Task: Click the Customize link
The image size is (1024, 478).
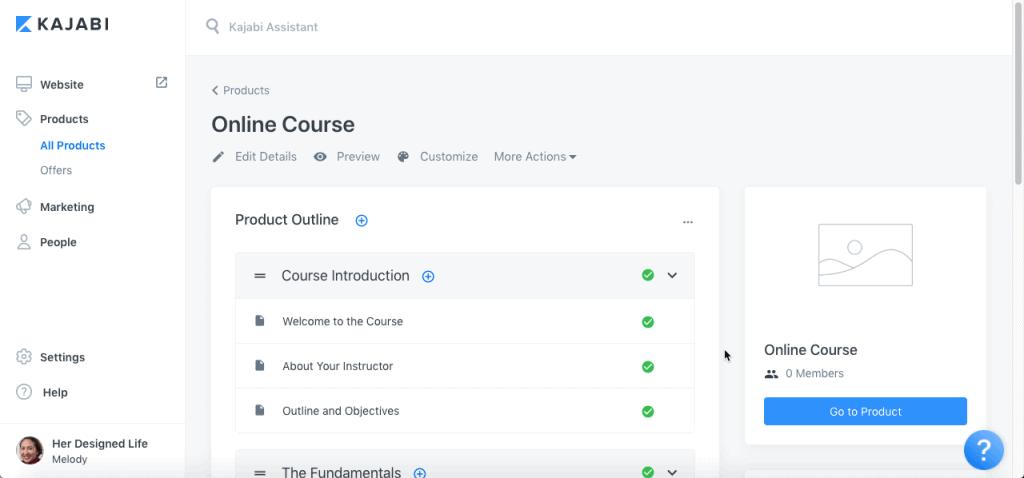Action: (449, 157)
